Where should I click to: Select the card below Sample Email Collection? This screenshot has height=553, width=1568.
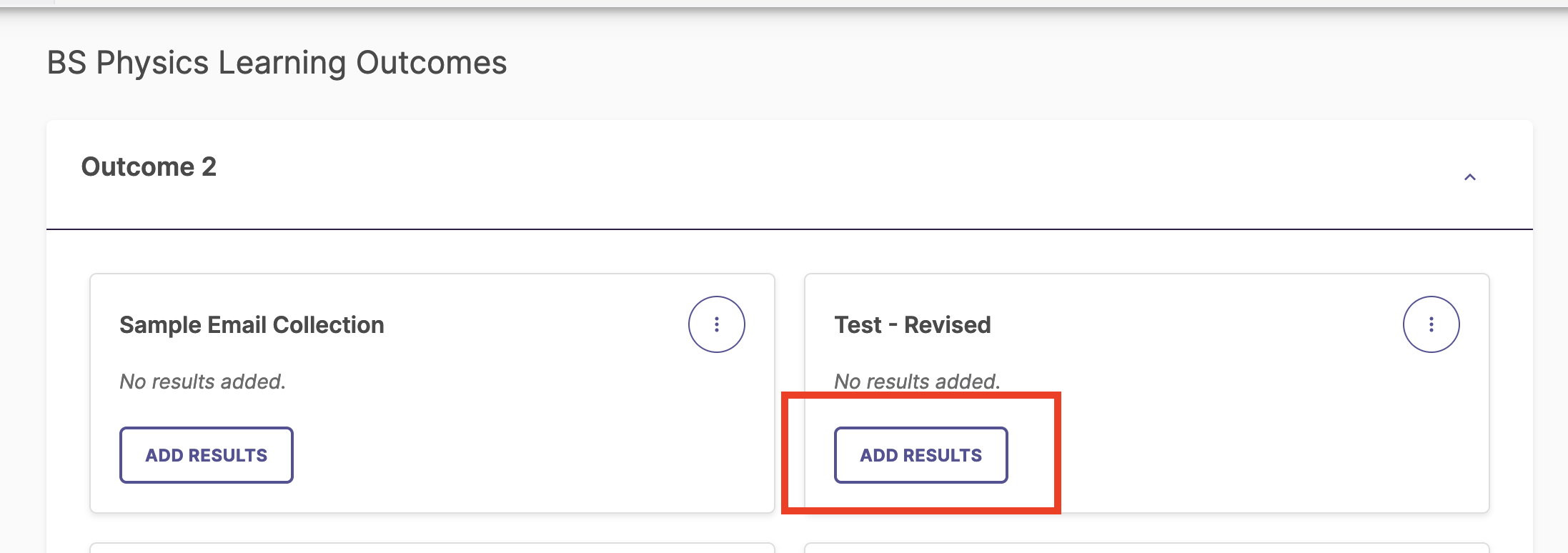[x=432, y=548]
